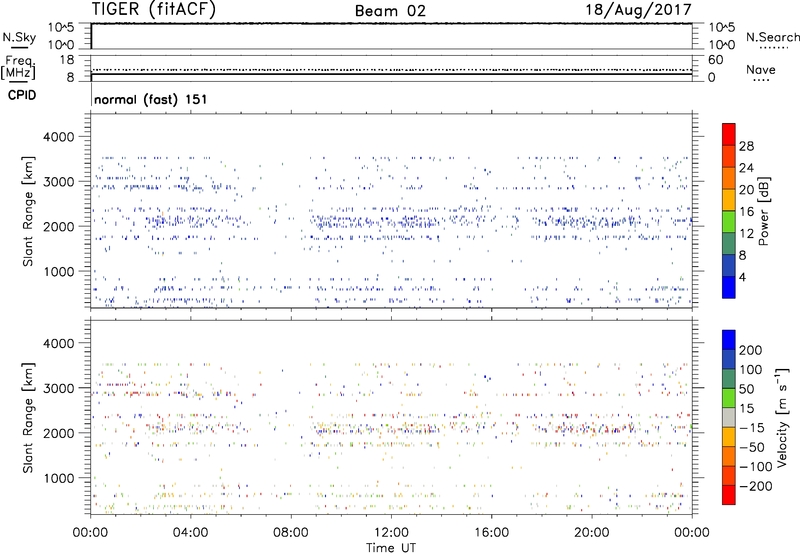Image resolution: width=800 pixels, height=554 pixels.
Task: Click the Freq. [MHz] axis label
Action: click(18, 68)
